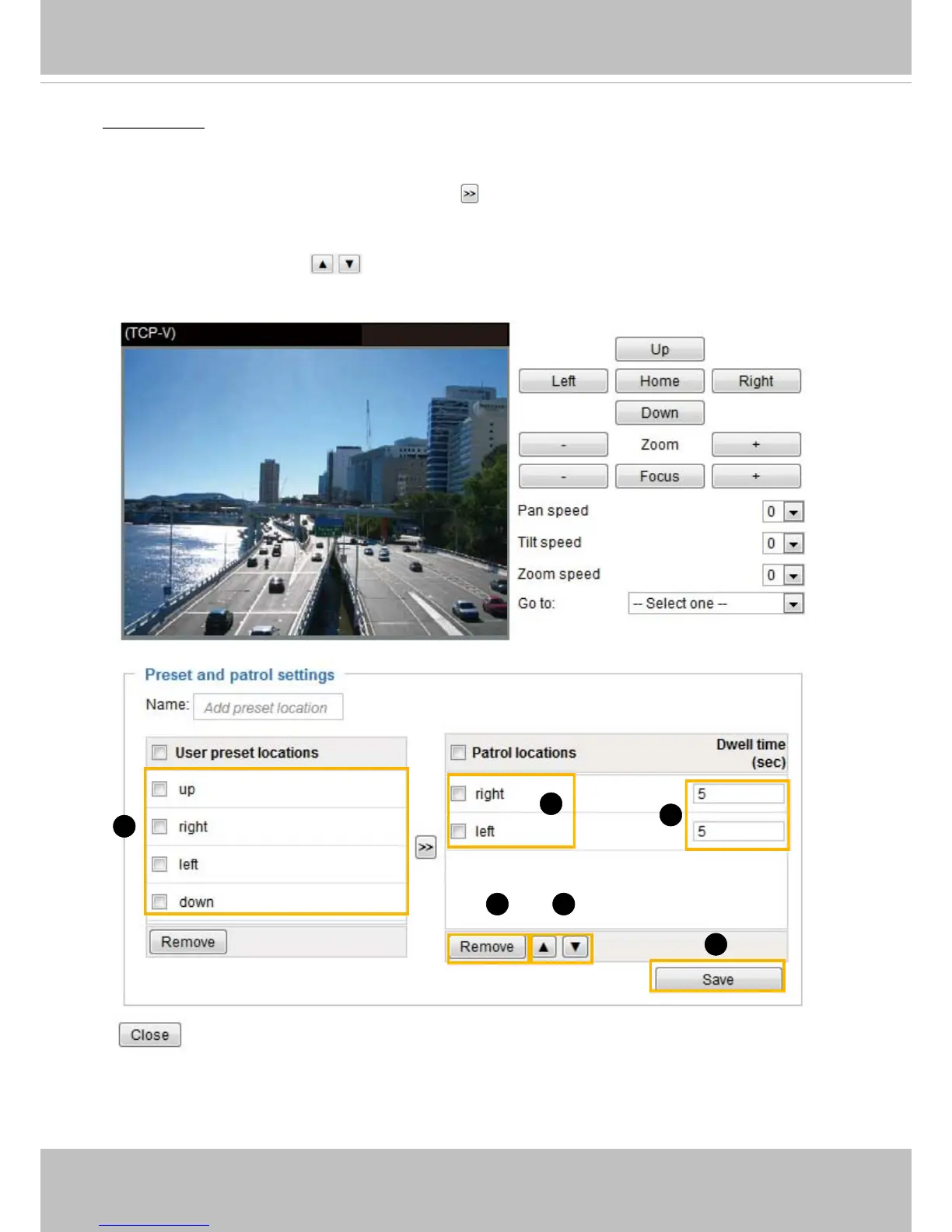Remove selected user preset locations
The image size is (952, 1232).
pos(187,942)
